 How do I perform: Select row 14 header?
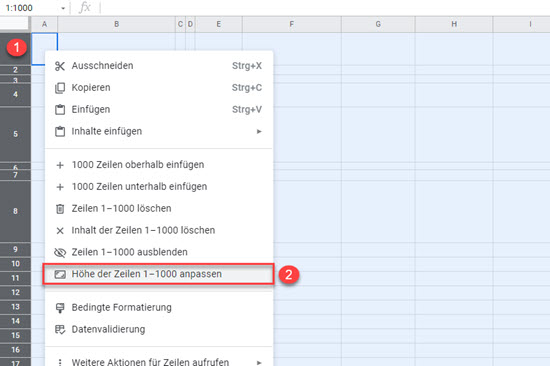click(15, 321)
